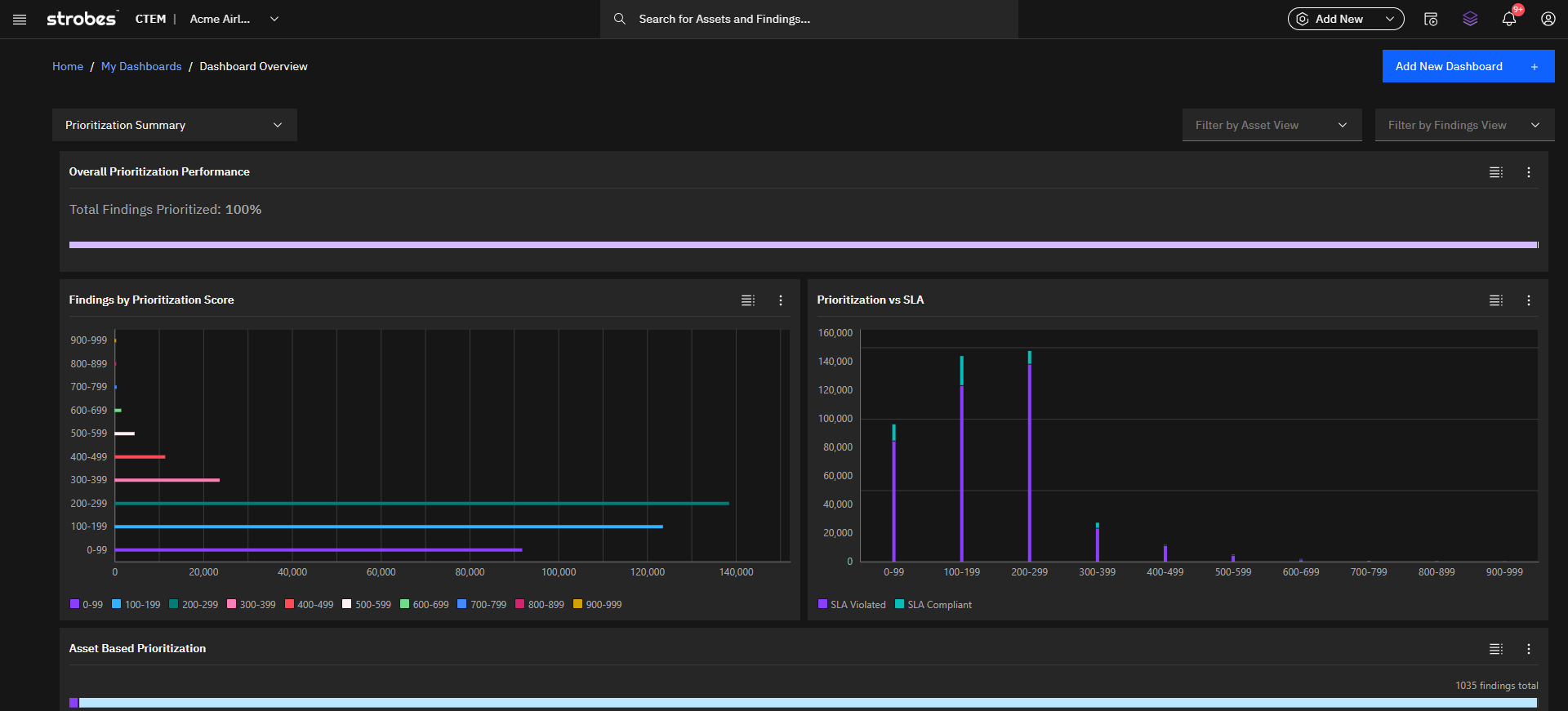Viewport: 1568px width, 711px height.
Task: Click the 400-499 horizontal bar in chart
Action: (140, 457)
